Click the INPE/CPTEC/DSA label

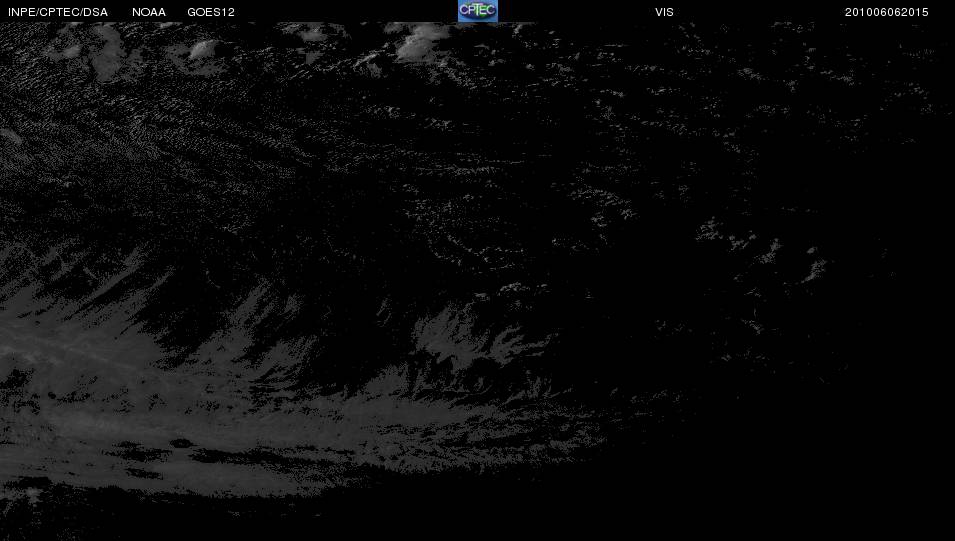click(58, 12)
